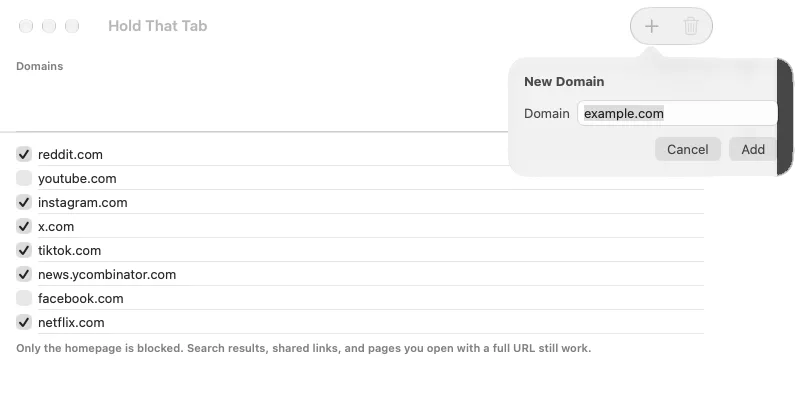This screenshot has width=807, height=412.
Task: Select the news.ycombinator.com domain label
Action: coord(107,275)
